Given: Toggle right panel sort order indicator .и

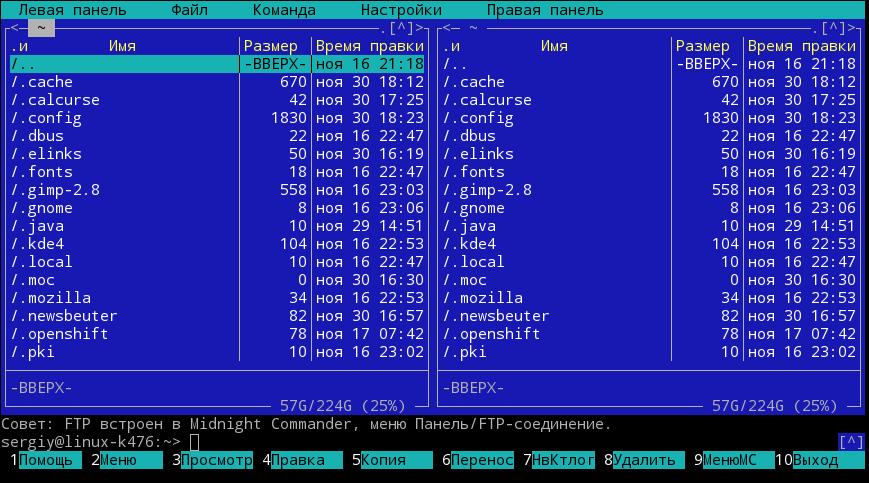Looking at the screenshot, I should coord(452,46).
